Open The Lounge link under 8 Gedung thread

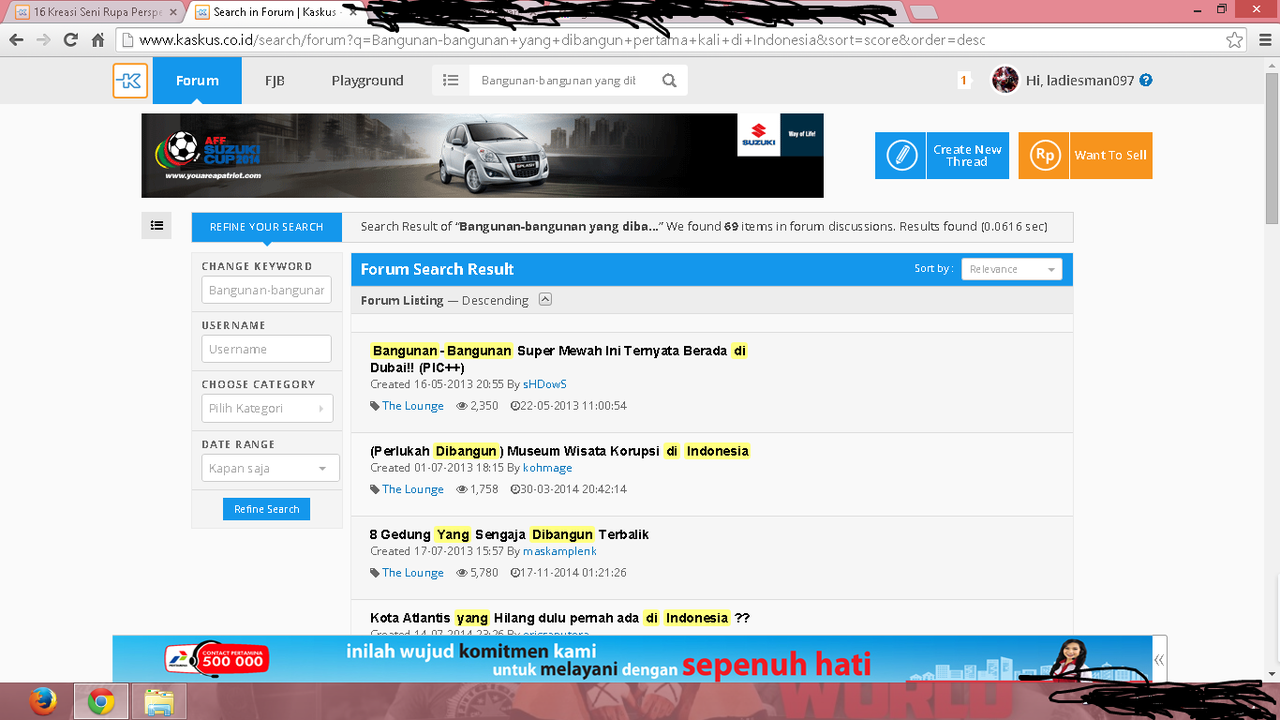tap(413, 573)
